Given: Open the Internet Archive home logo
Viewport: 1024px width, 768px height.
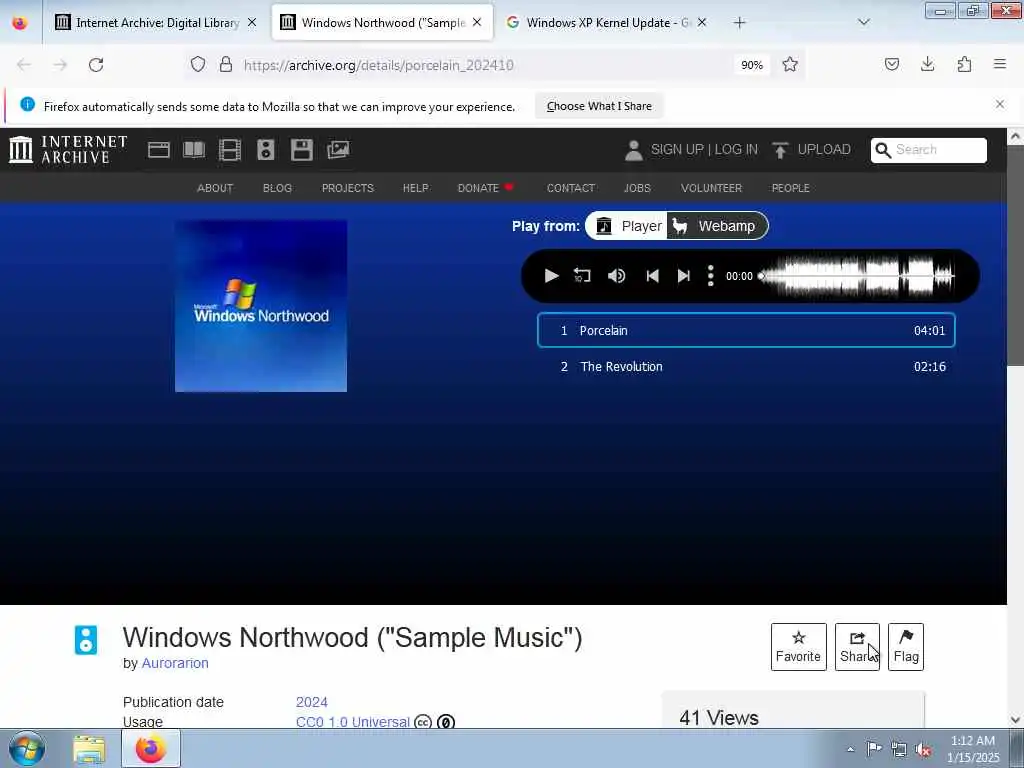Looking at the screenshot, I should [68, 150].
